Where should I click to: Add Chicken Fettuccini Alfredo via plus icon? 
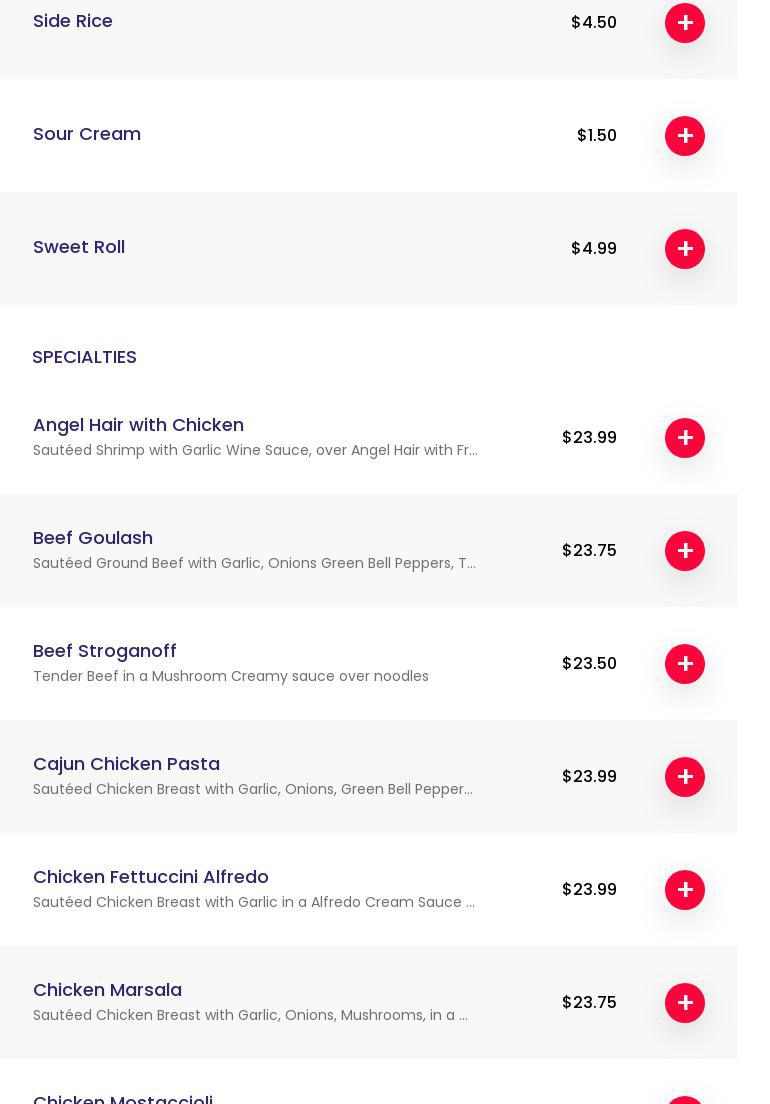(685, 890)
